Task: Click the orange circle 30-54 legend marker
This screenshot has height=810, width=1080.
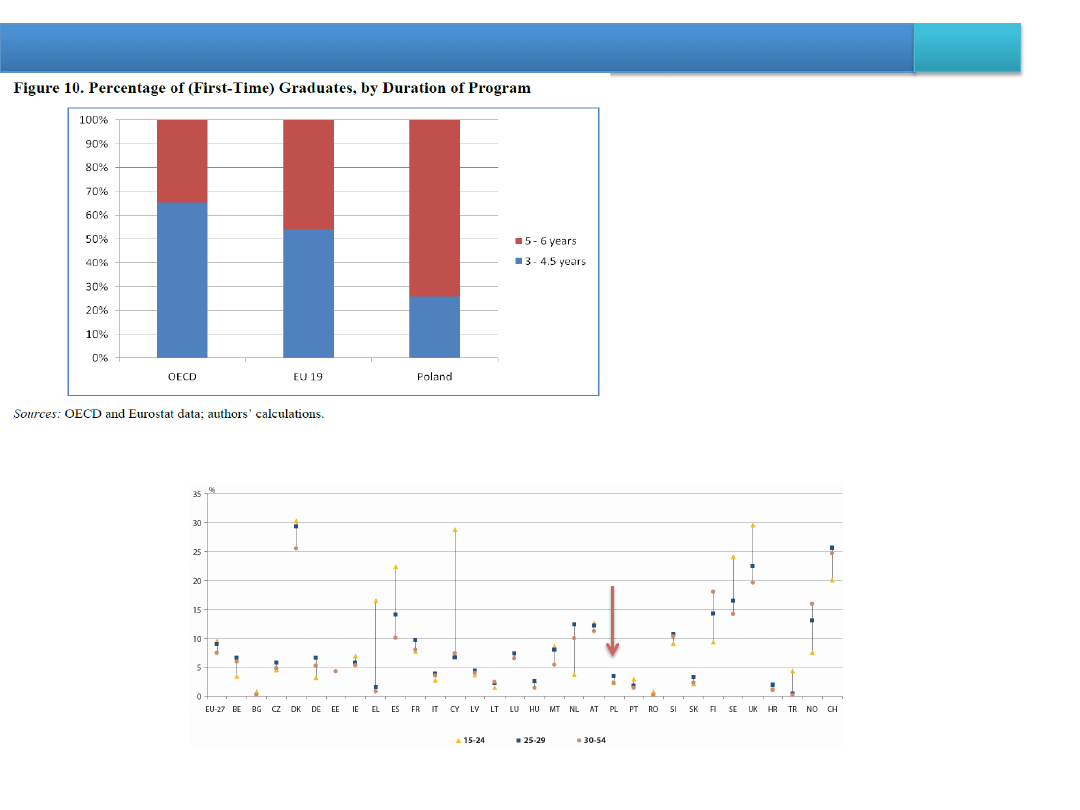Action: [x=579, y=740]
